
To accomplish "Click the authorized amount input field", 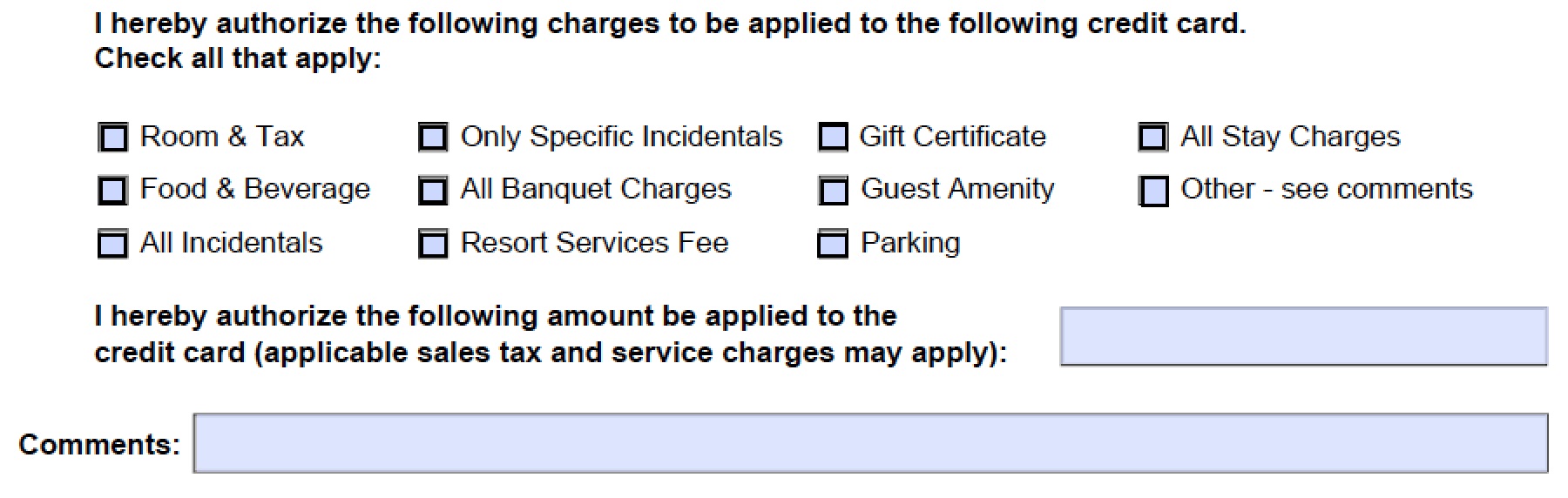I will pyautogui.click(x=1304, y=336).
